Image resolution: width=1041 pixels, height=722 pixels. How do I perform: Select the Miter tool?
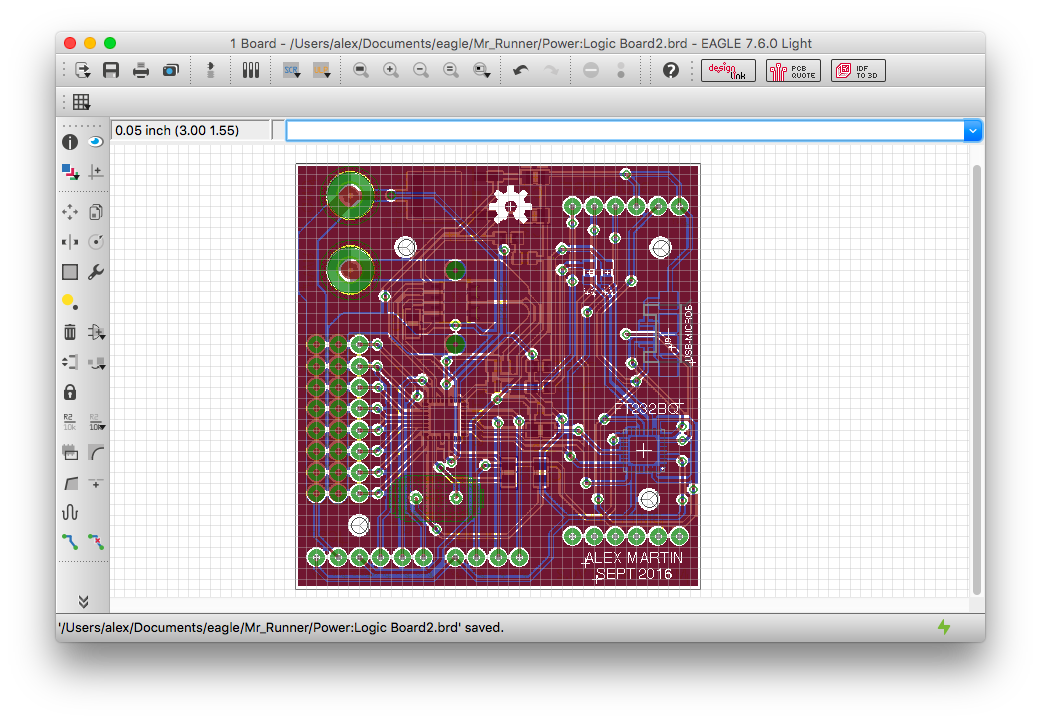coord(96,453)
